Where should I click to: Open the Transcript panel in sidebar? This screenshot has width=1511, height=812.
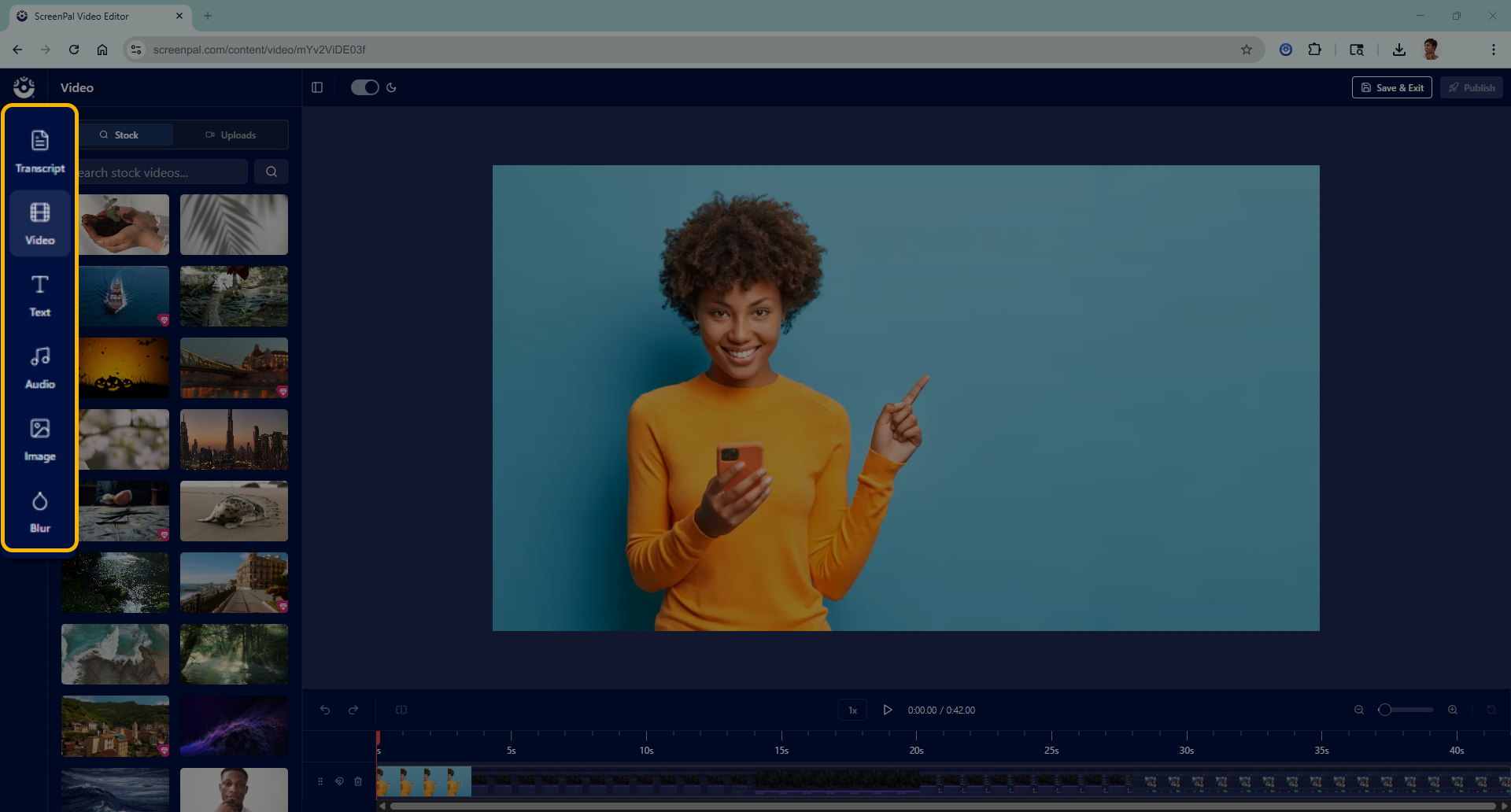pos(39,152)
